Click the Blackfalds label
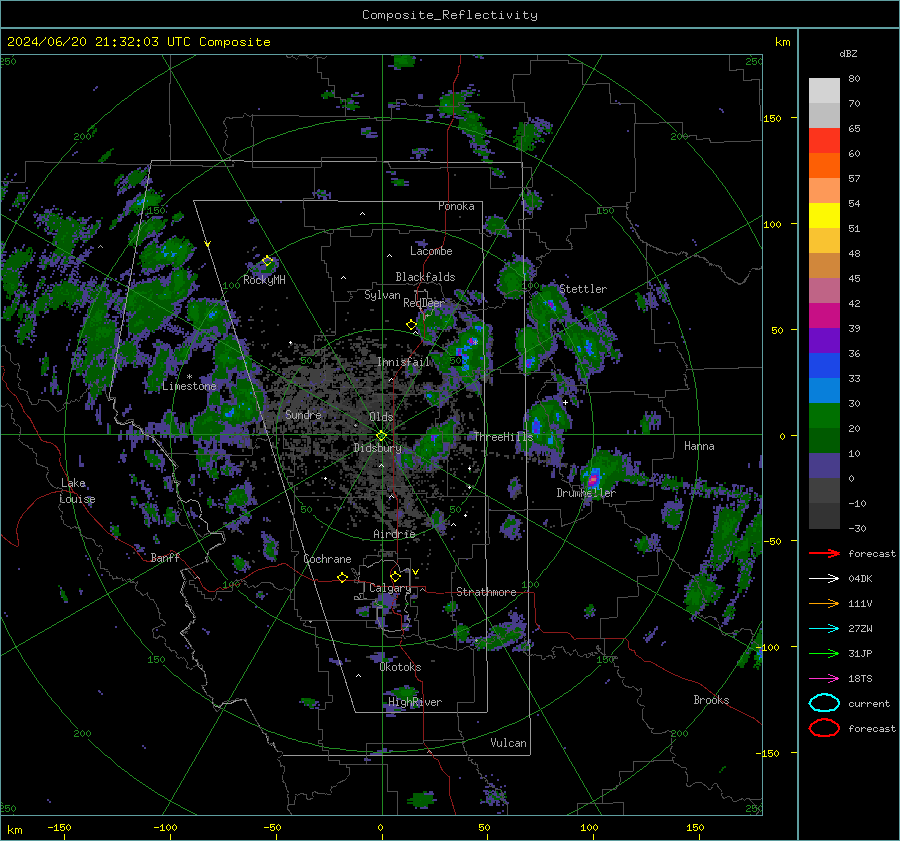The width and height of the screenshot is (900, 841). (x=425, y=277)
